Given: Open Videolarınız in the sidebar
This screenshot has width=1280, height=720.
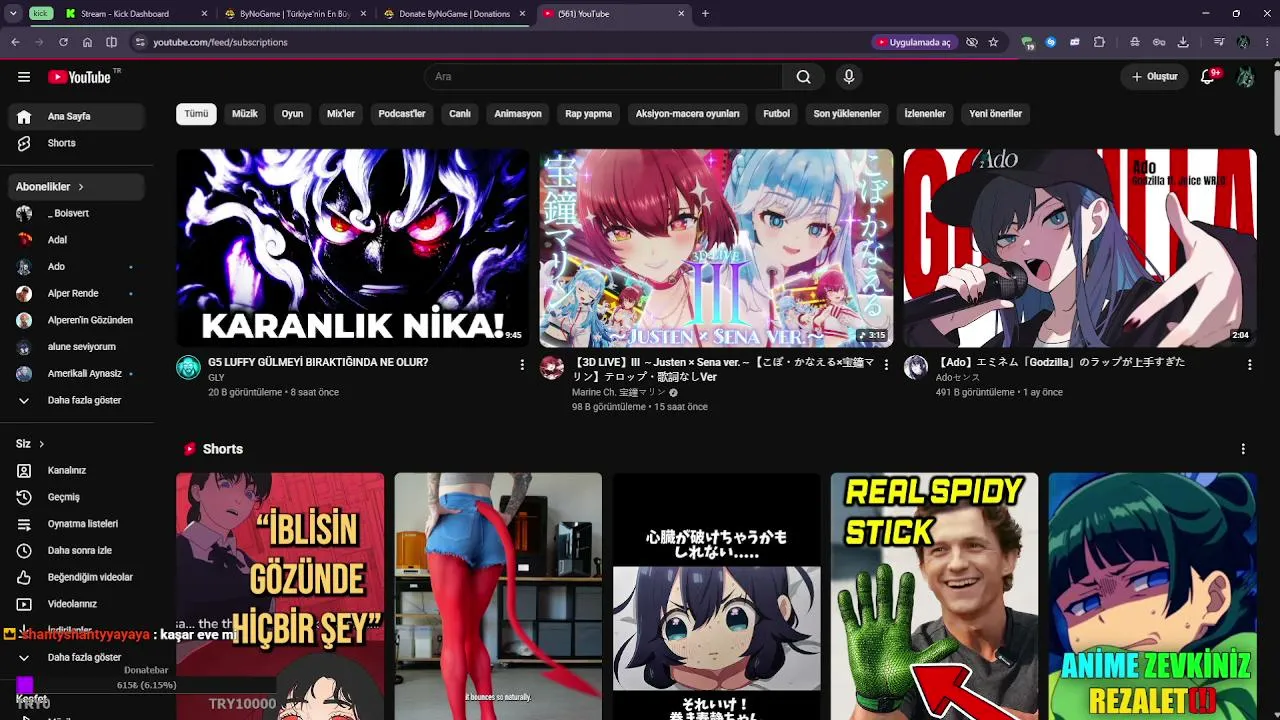Looking at the screenshot, I should pos(77,604).
